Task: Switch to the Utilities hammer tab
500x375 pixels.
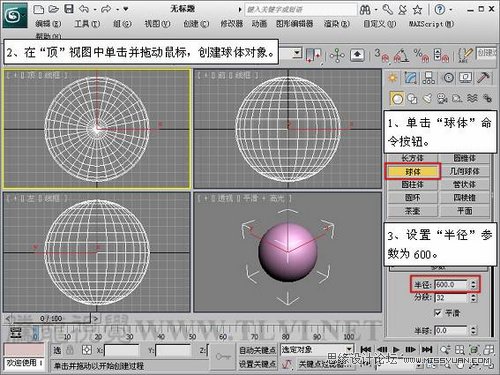Action: tap(483, 78)
